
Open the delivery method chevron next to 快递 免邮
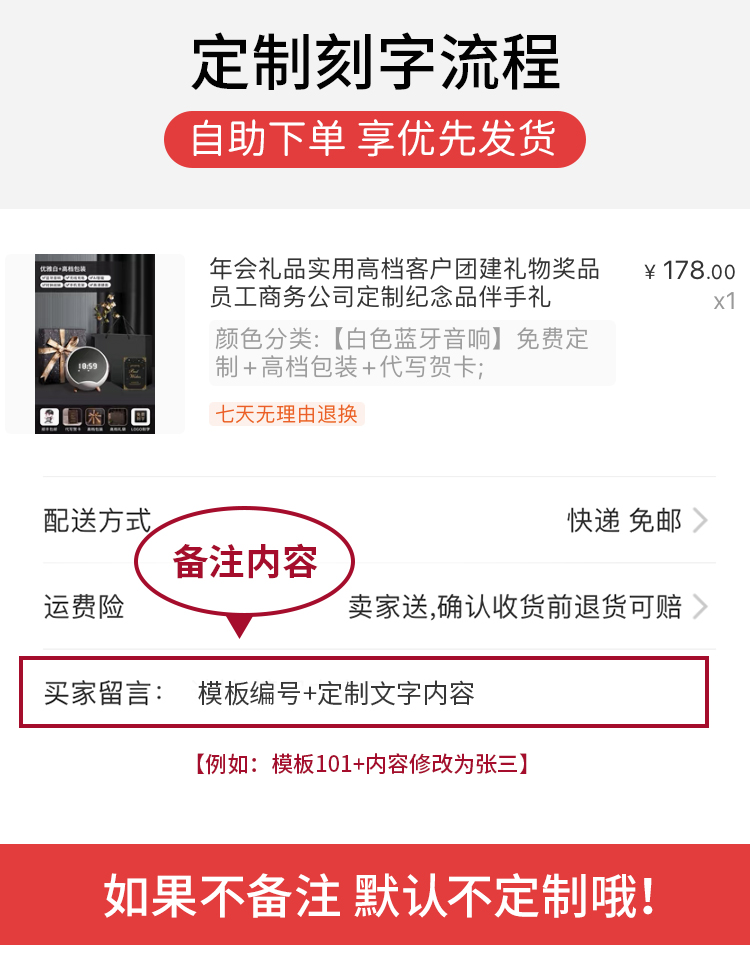coord(700,521)
